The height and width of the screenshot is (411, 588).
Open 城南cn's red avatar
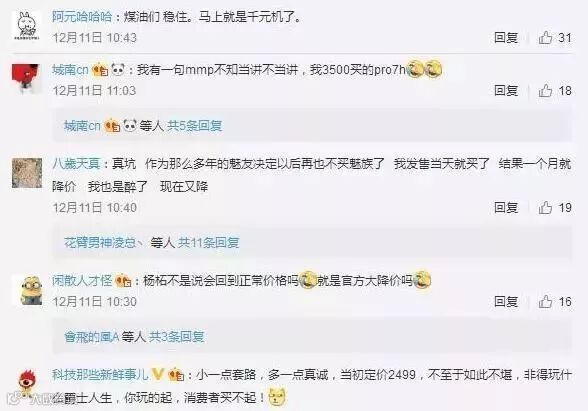[27, 79]
